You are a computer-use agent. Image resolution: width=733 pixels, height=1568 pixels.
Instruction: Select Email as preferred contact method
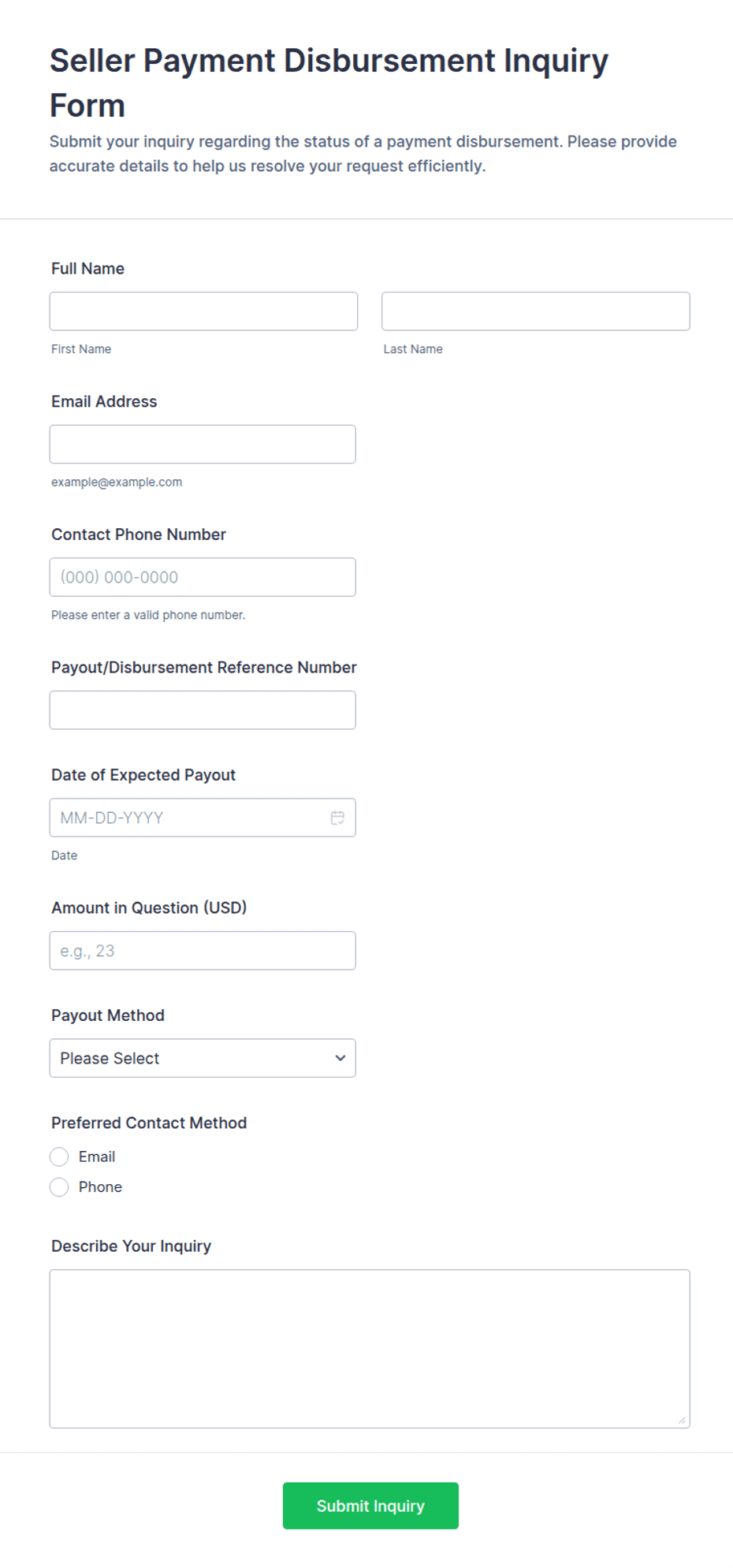coord(59,1156)
